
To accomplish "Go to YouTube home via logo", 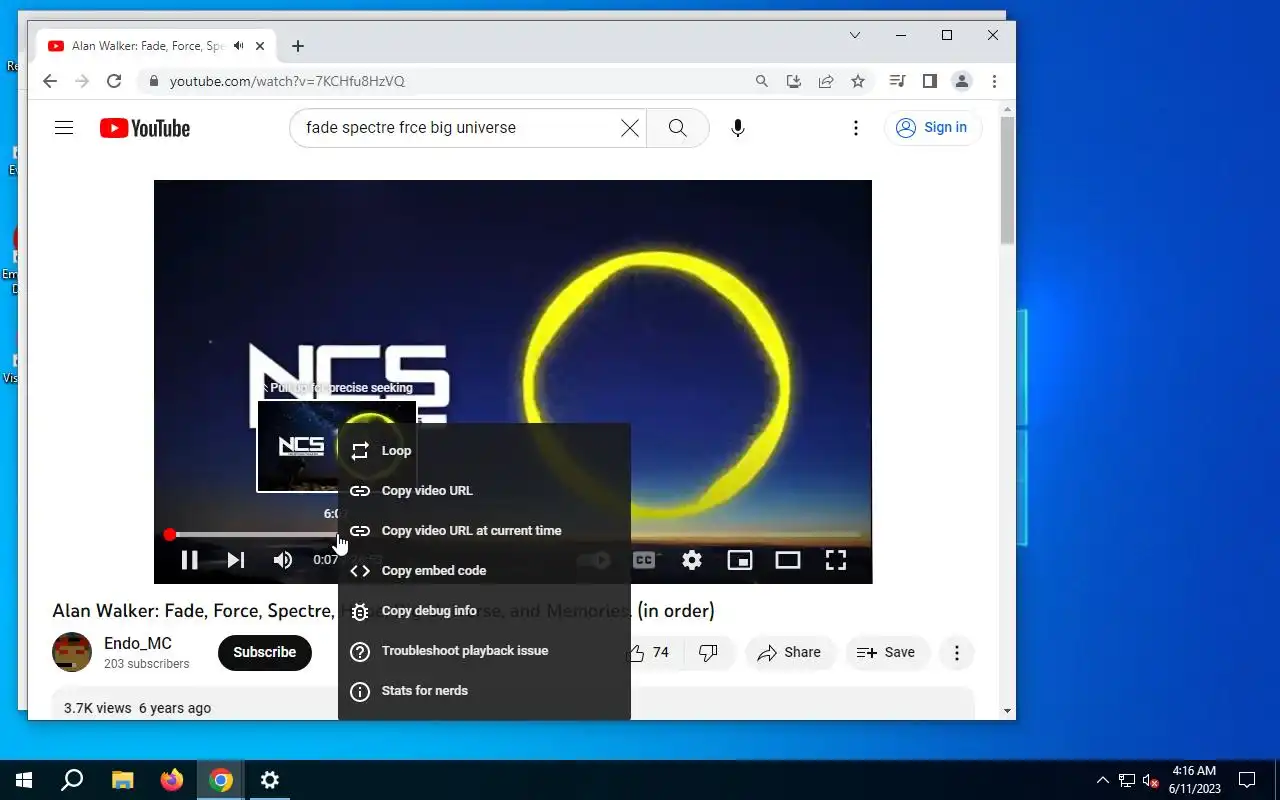I will coord(145,128).
